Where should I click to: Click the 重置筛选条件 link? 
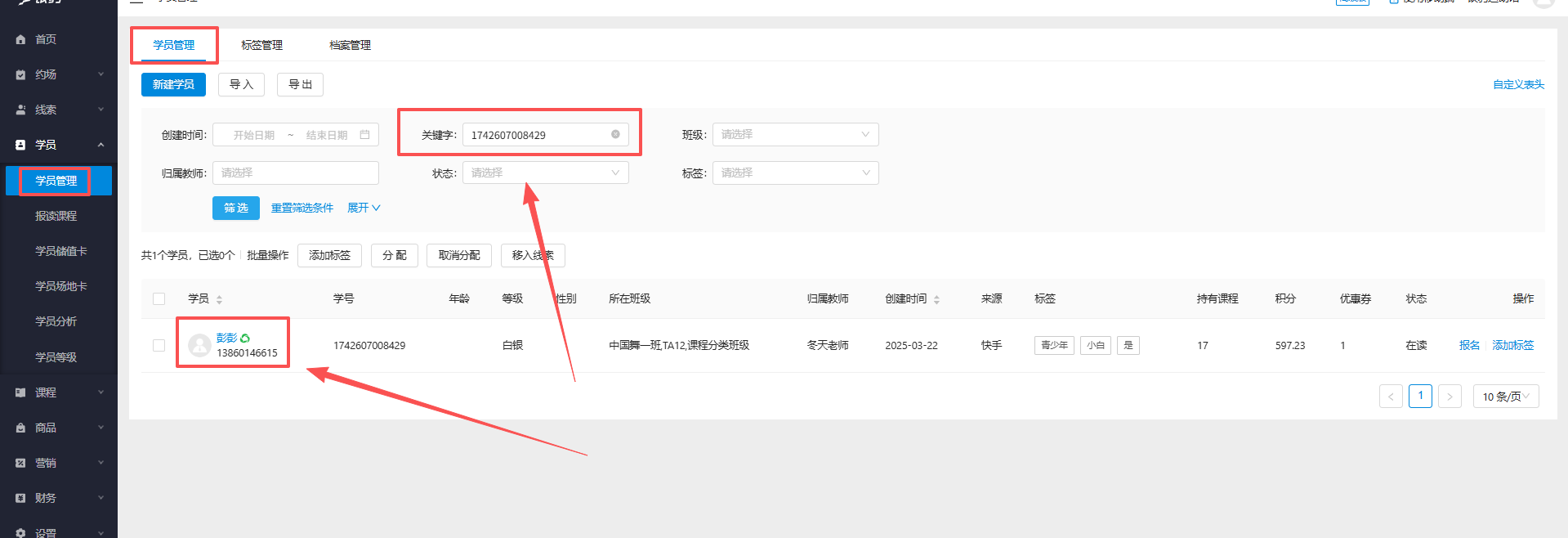point(302,208)
